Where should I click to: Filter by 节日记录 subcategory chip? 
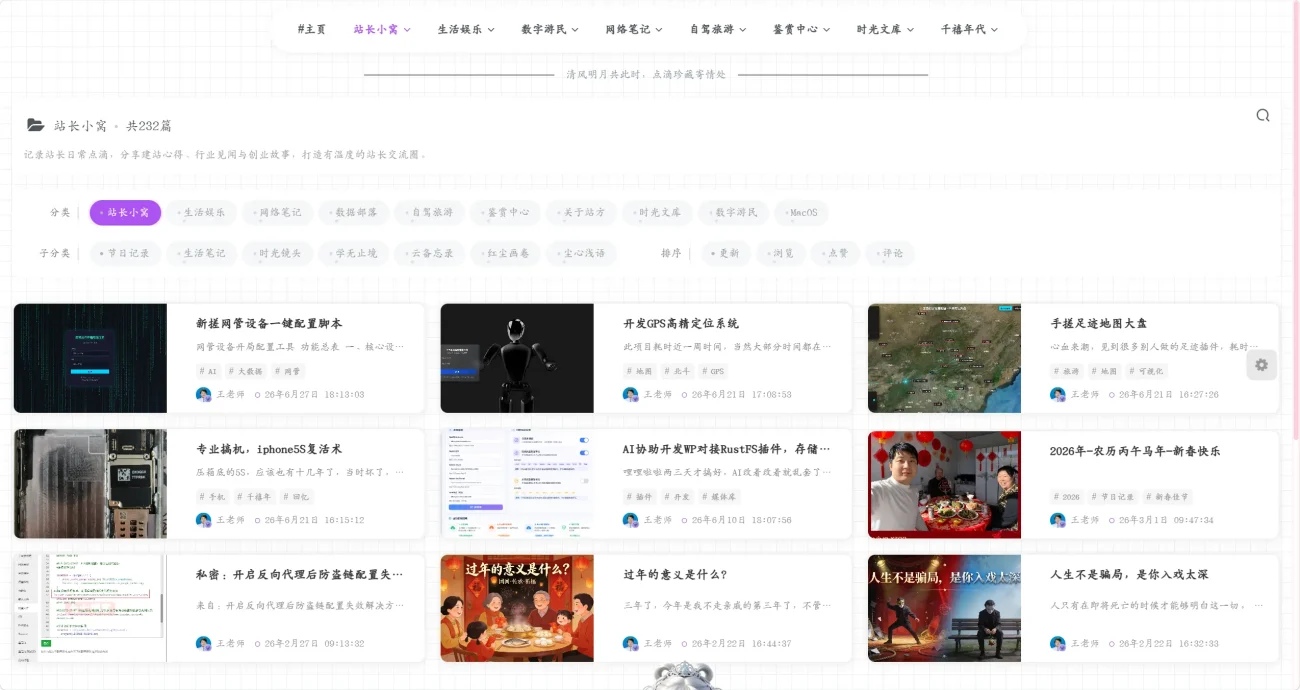(x=125, y=254)
